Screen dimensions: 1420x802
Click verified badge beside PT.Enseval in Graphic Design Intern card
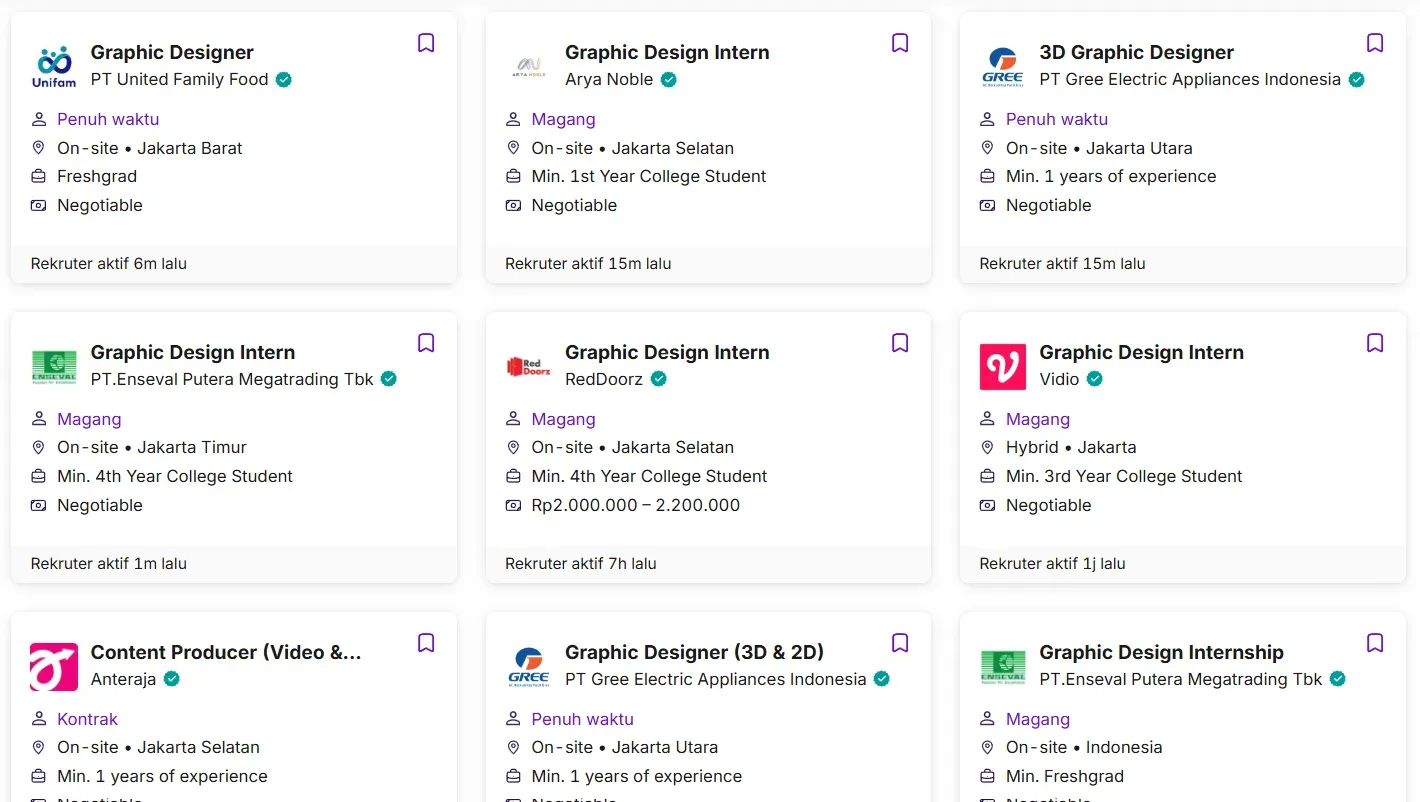389,379
